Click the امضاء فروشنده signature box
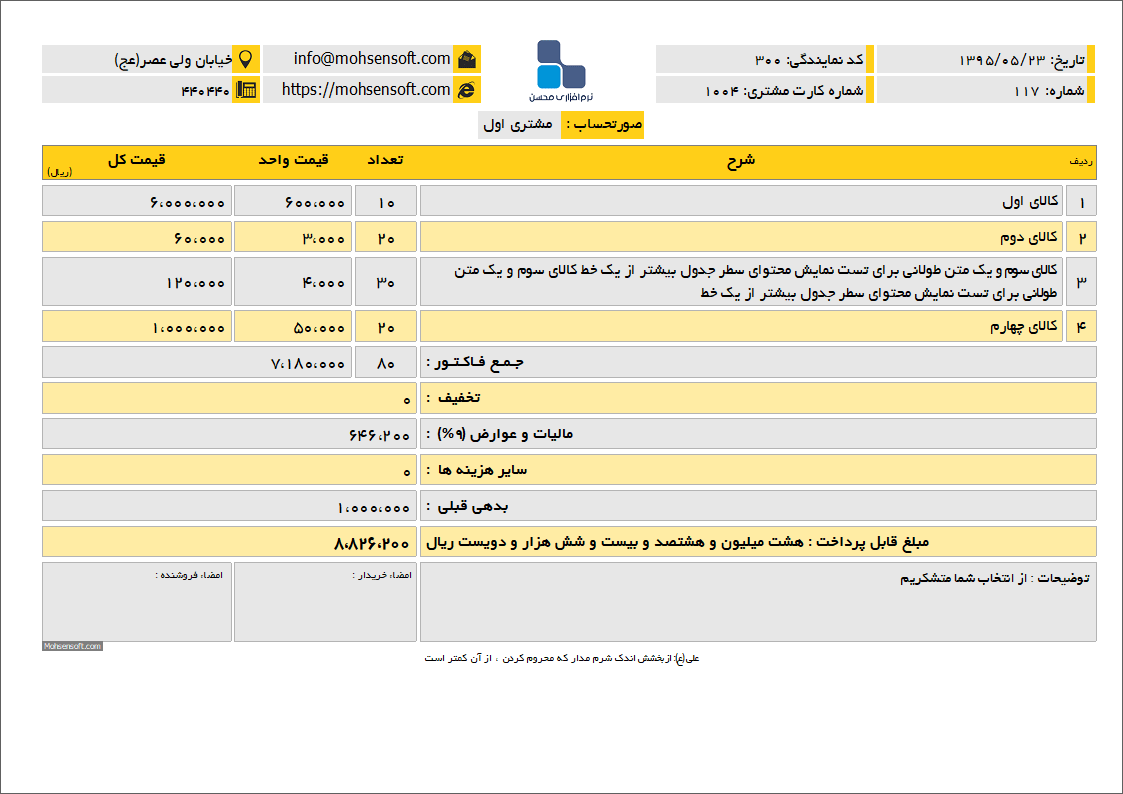 (136, 600)
